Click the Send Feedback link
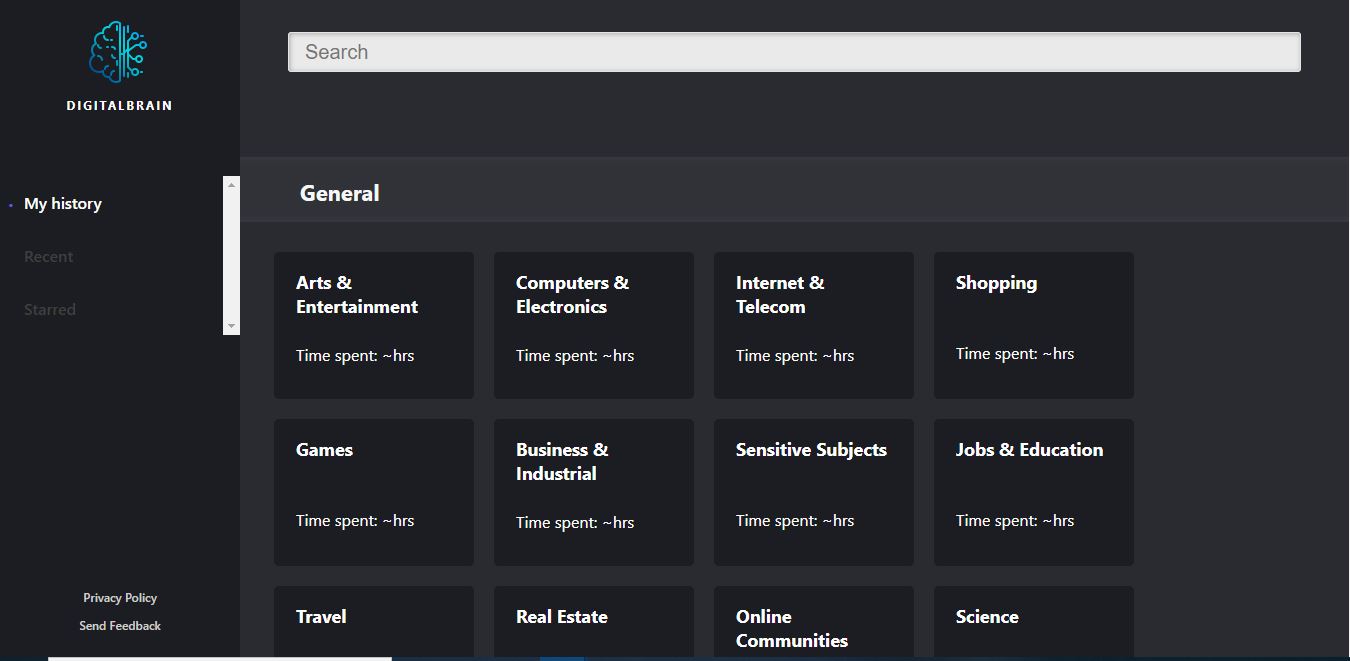1350x661 pixels. click(120, 626)
